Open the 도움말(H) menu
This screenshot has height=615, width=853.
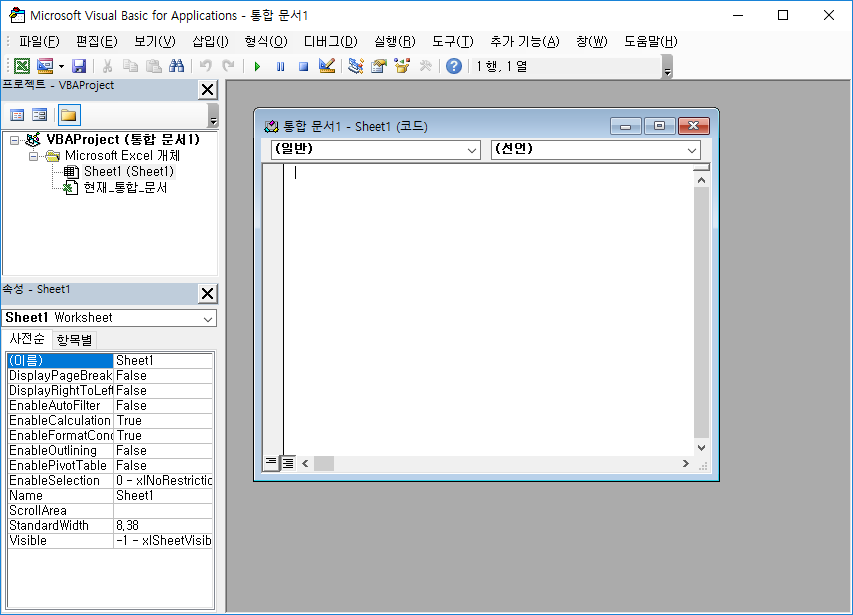[651, 41]
